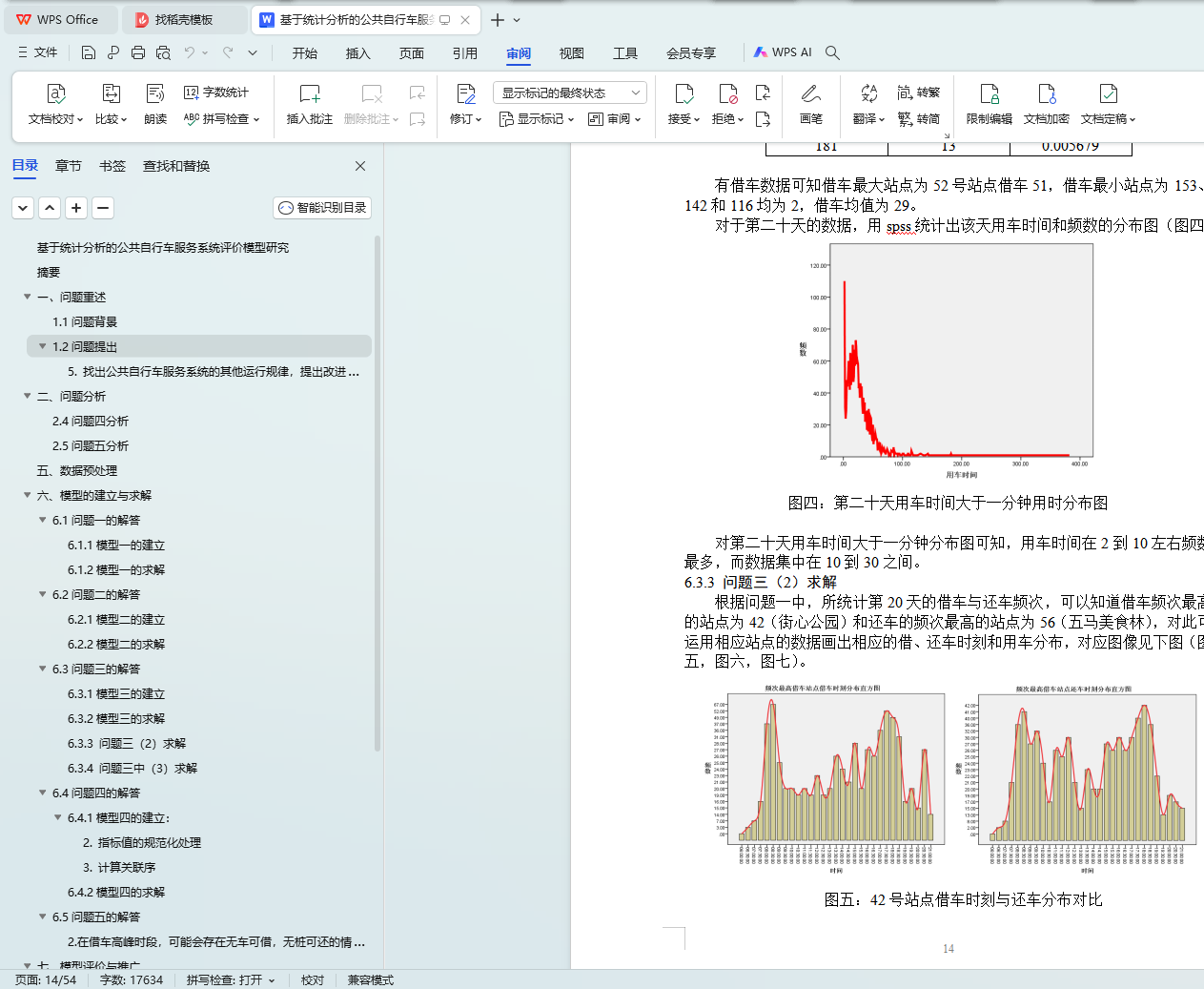
Task: Click the undo arrow icon
Action: (x=190, y=52)
